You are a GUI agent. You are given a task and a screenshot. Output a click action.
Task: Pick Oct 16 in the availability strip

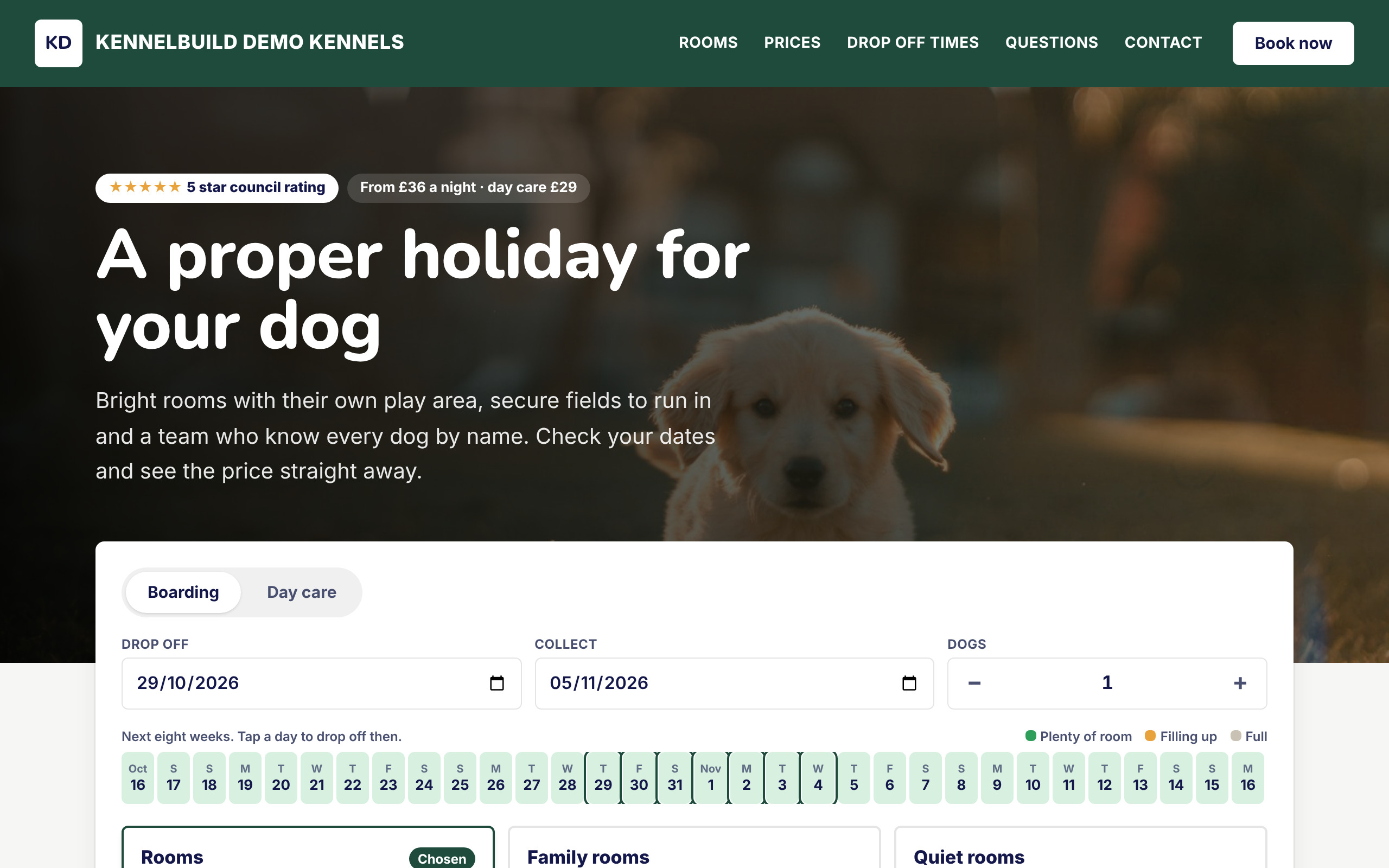tap(138, 777)
